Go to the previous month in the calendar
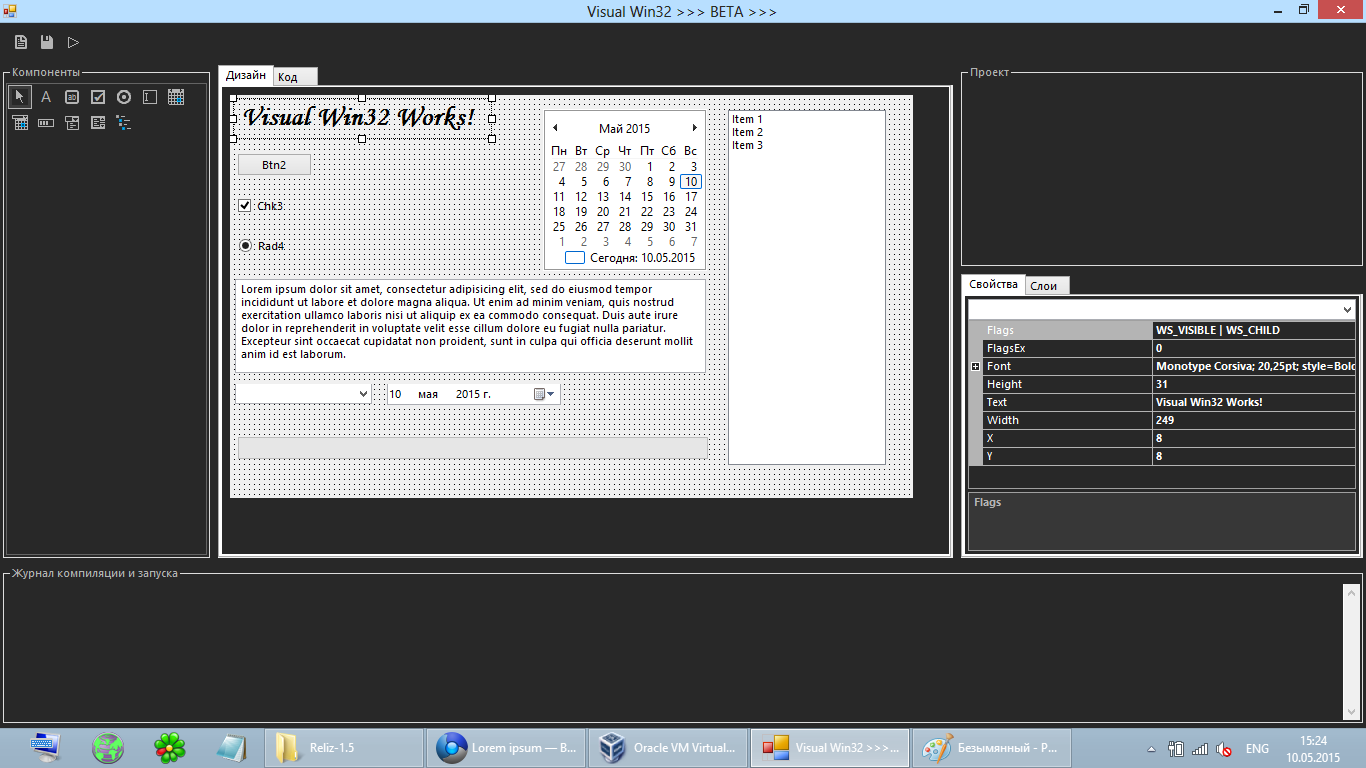The height and width of the screenshot is (768, 1366). pos(556,128)
